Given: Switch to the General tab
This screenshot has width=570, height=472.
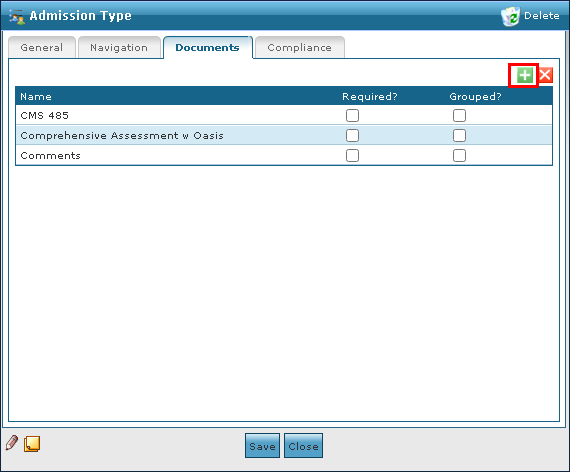Looking at the screenshot, I should 42,48.
